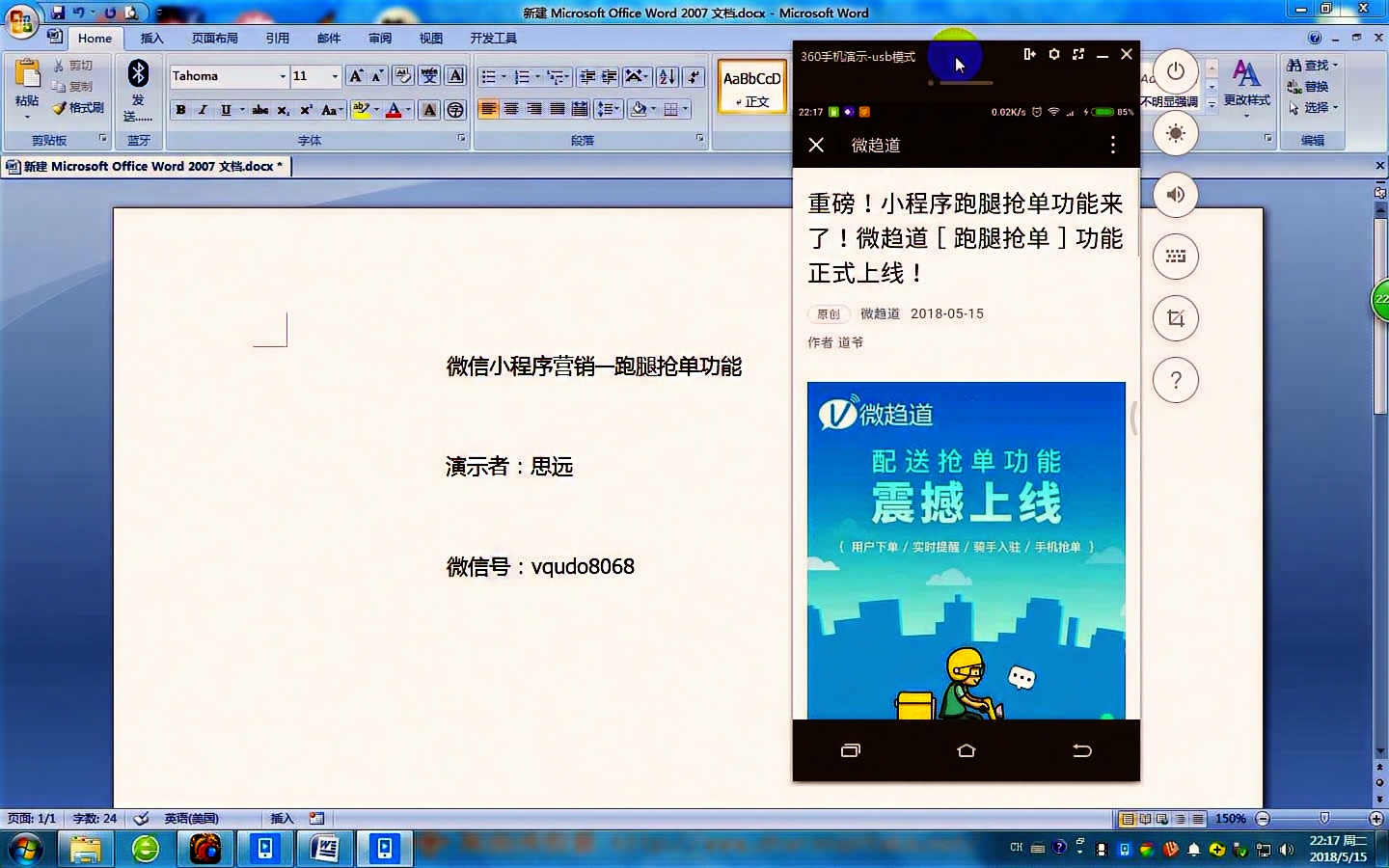Click Sort icon in paragraph group
Viewport: 1389px width, 868px height.
click(x=667, y=76)
